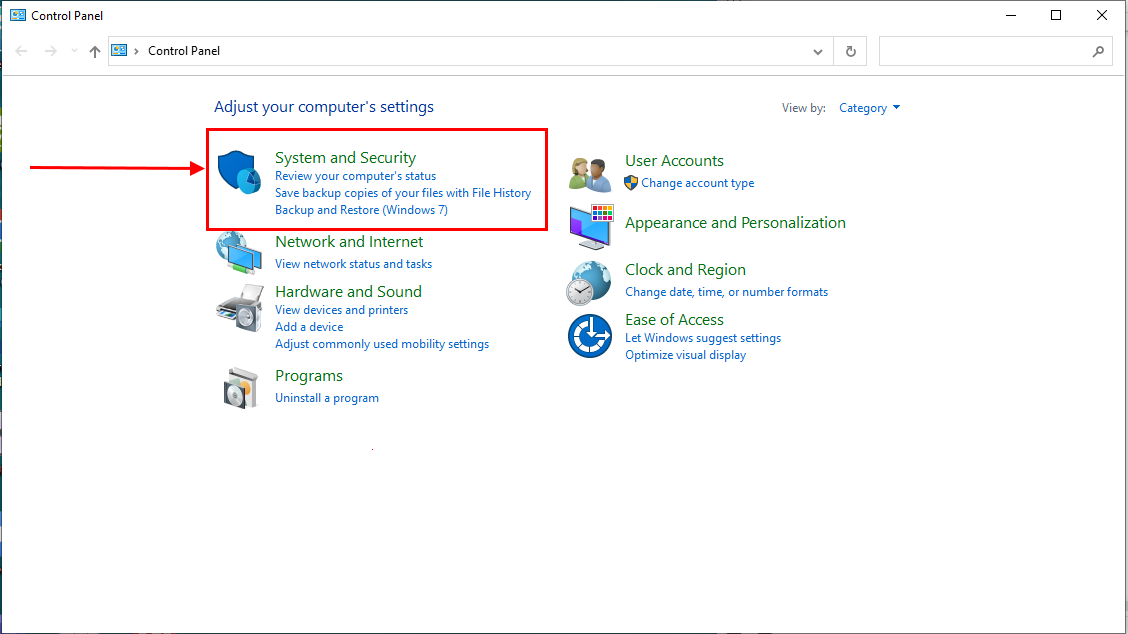Select Let Windows suggest settings

(x=703, y=338)
